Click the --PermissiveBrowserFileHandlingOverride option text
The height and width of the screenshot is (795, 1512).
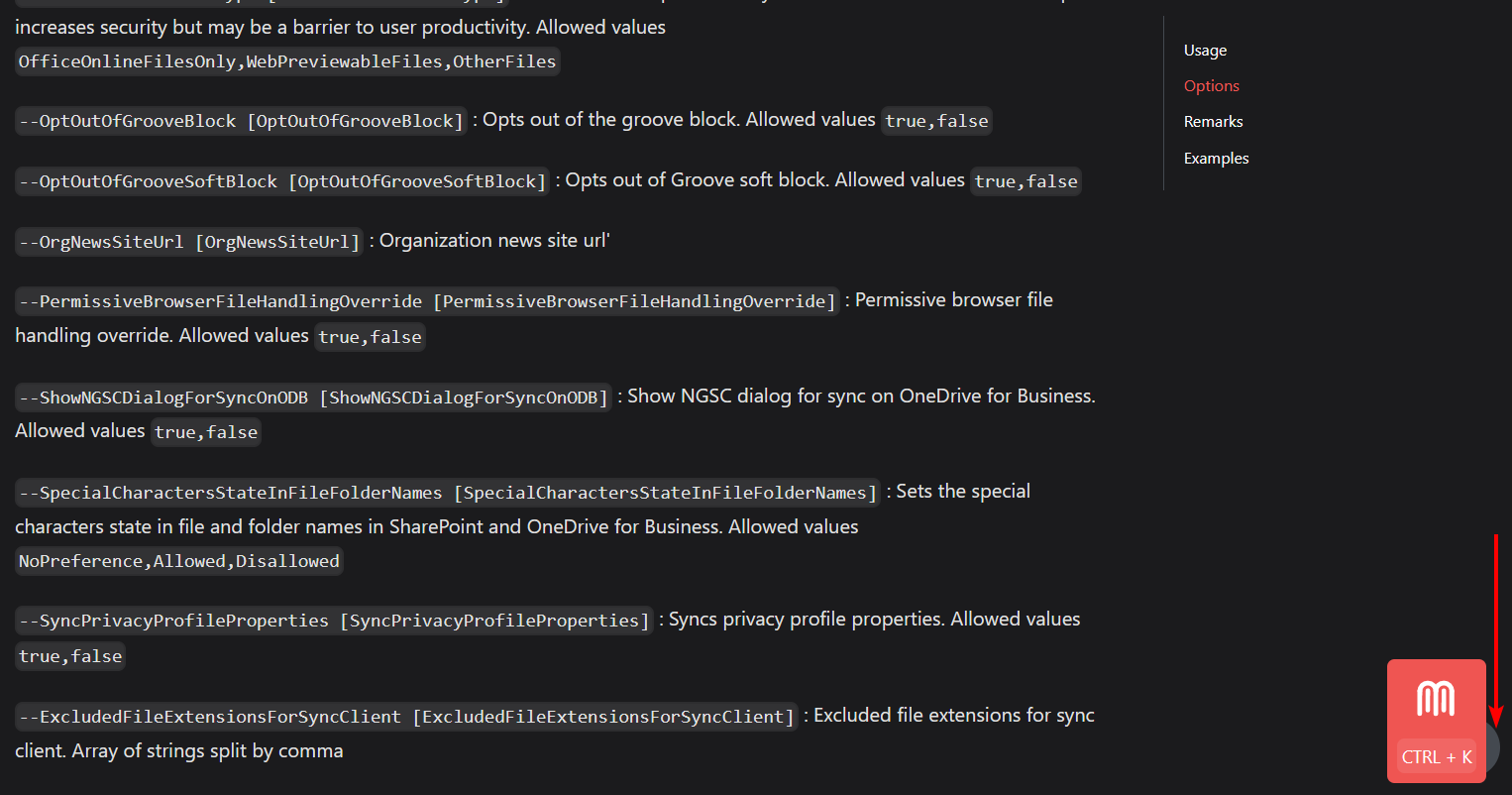click(x=424, y=300)
